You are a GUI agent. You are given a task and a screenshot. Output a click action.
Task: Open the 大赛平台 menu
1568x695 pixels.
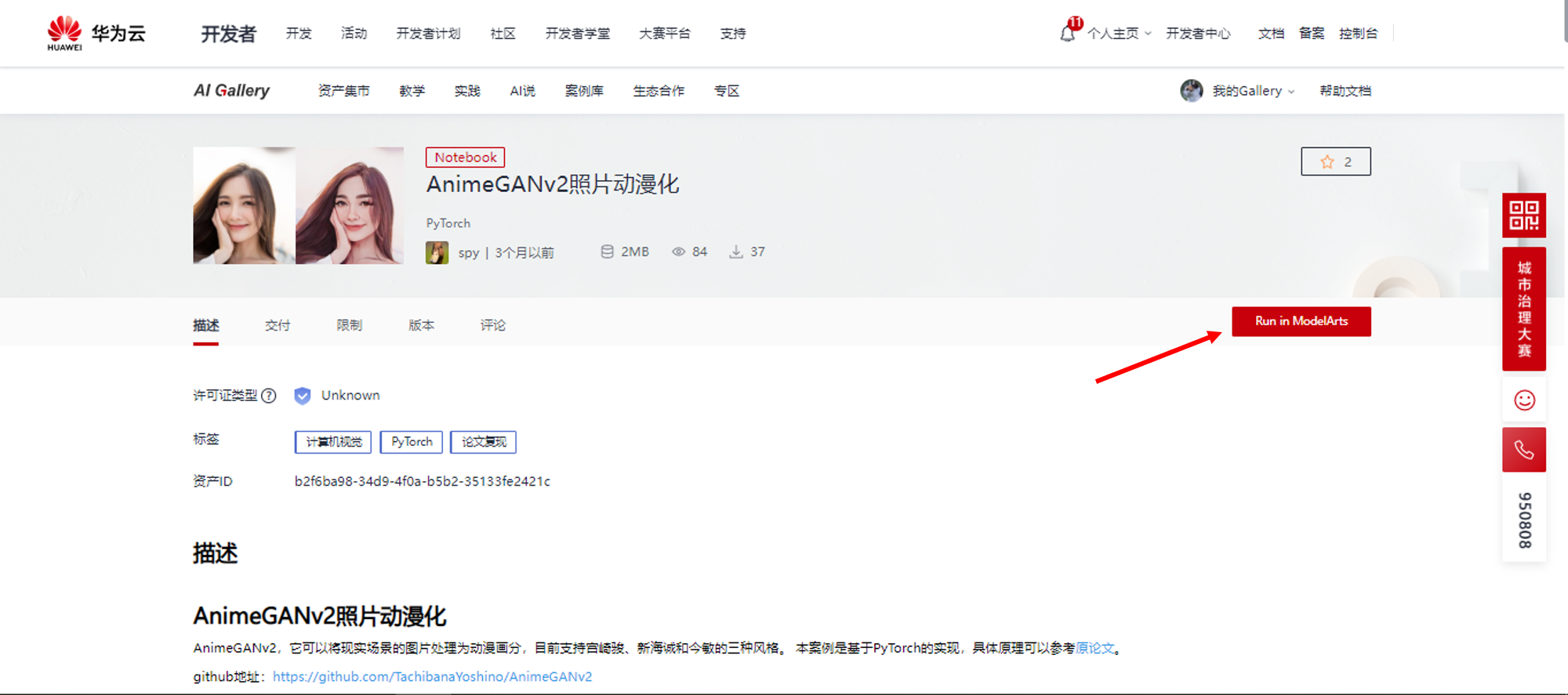pyautogui.click(x=665, y=34)
